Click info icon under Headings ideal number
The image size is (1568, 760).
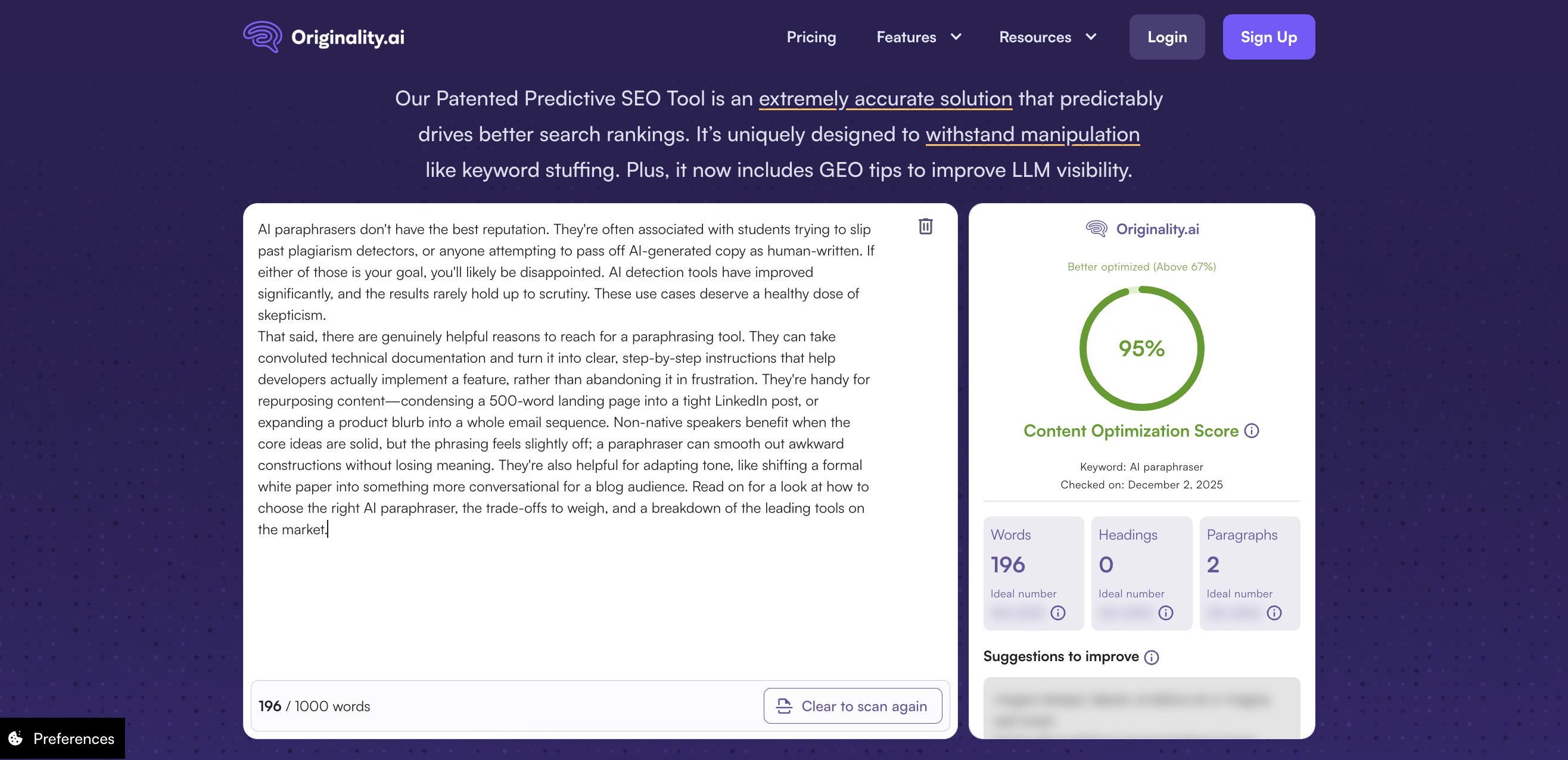pyautogui.click(x=1166, y=613)
